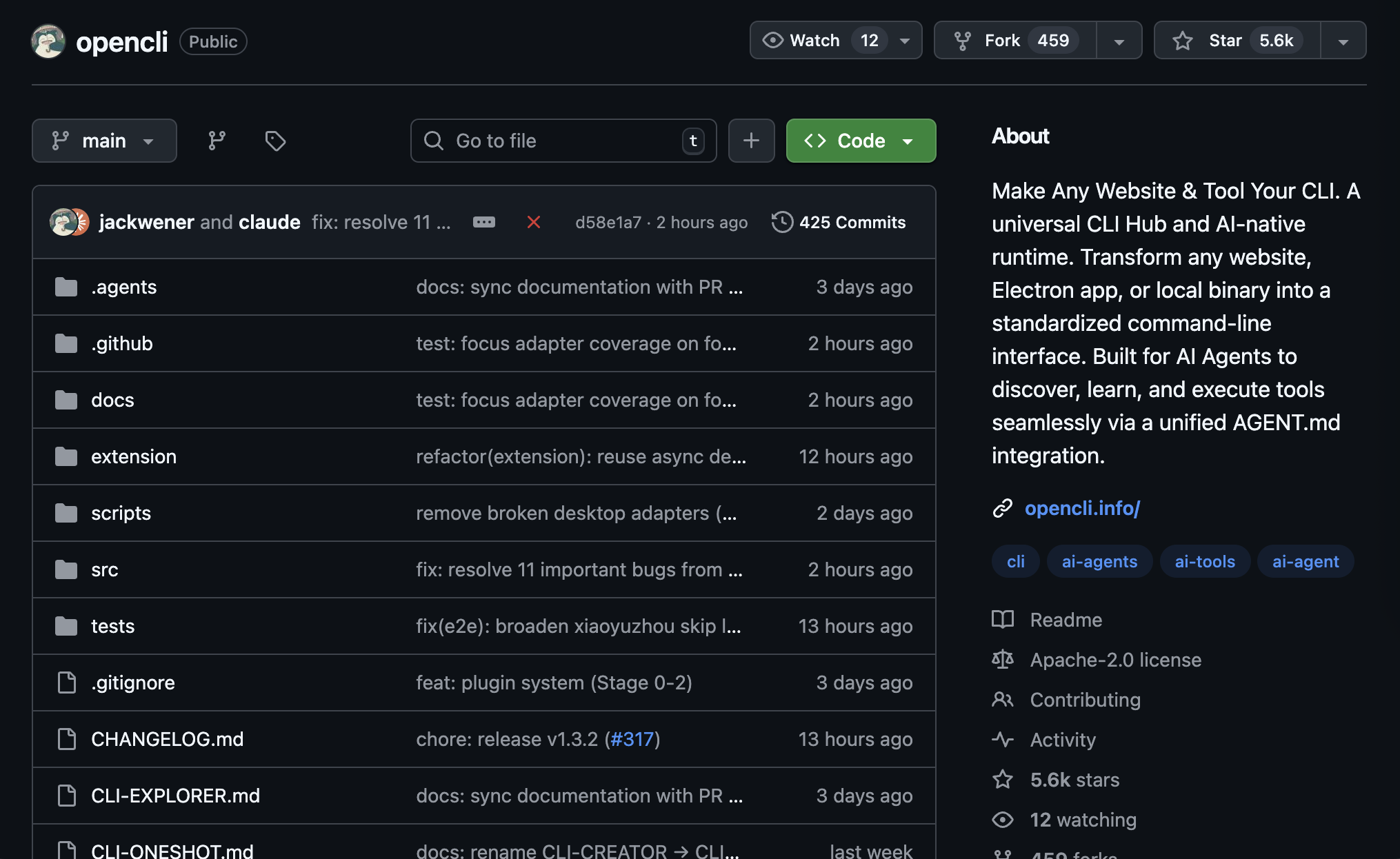Open the CHANGELOG.md file
Viewport: 1400px width, 859px height.
click(167, 739)
